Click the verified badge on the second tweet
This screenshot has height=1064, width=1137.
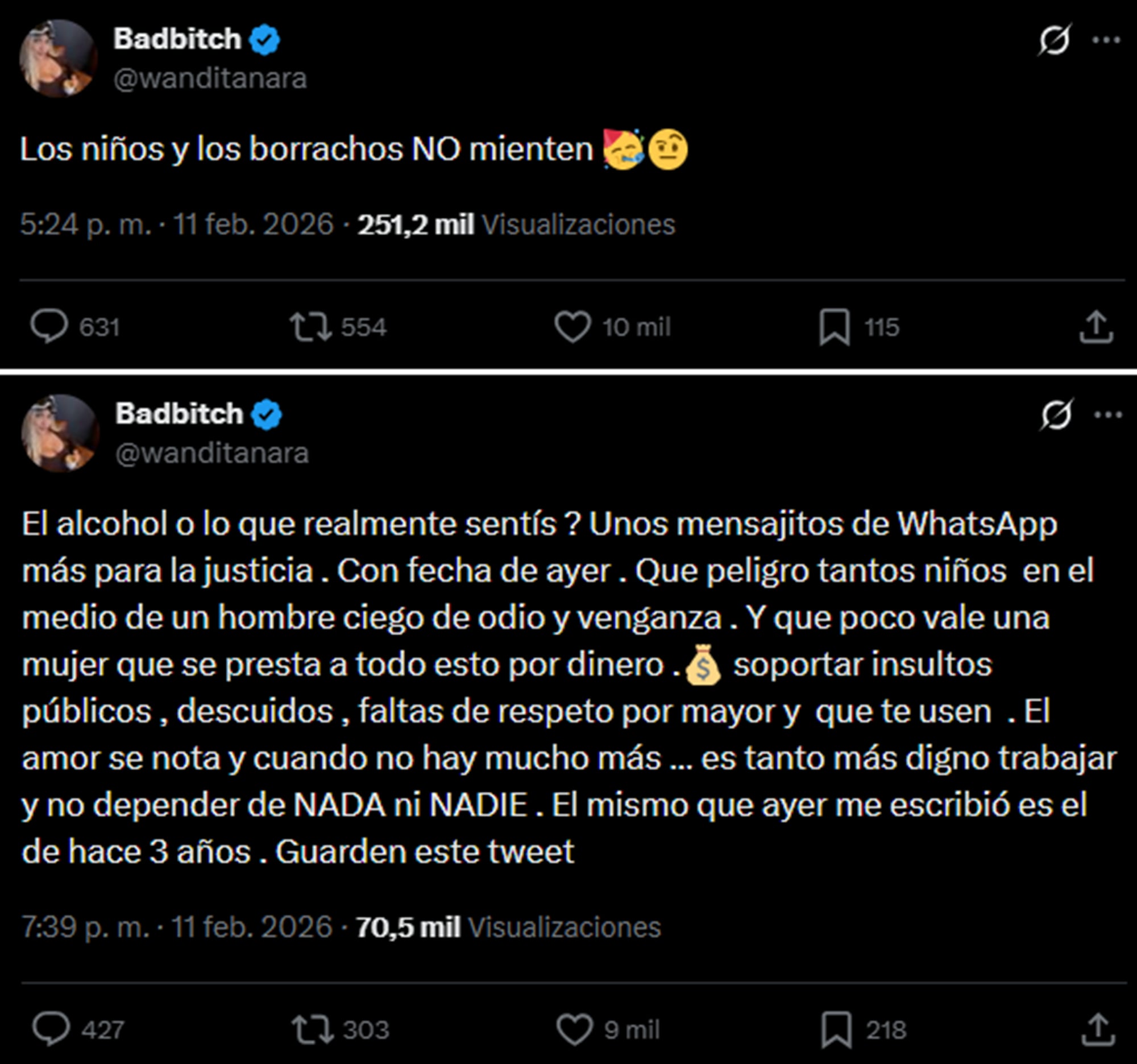(266, 414)
